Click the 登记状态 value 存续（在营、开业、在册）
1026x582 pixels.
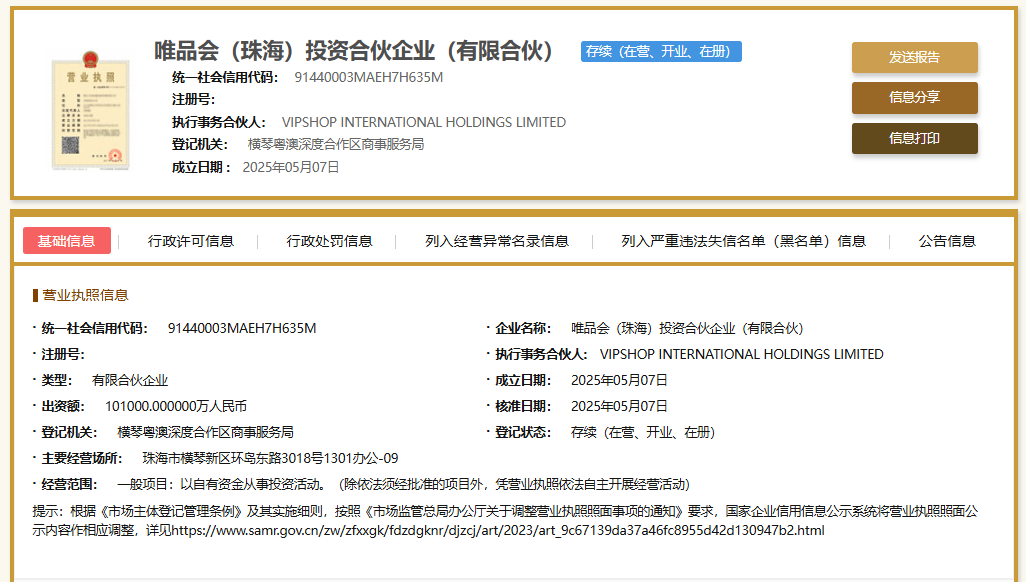tap(643, 432)
